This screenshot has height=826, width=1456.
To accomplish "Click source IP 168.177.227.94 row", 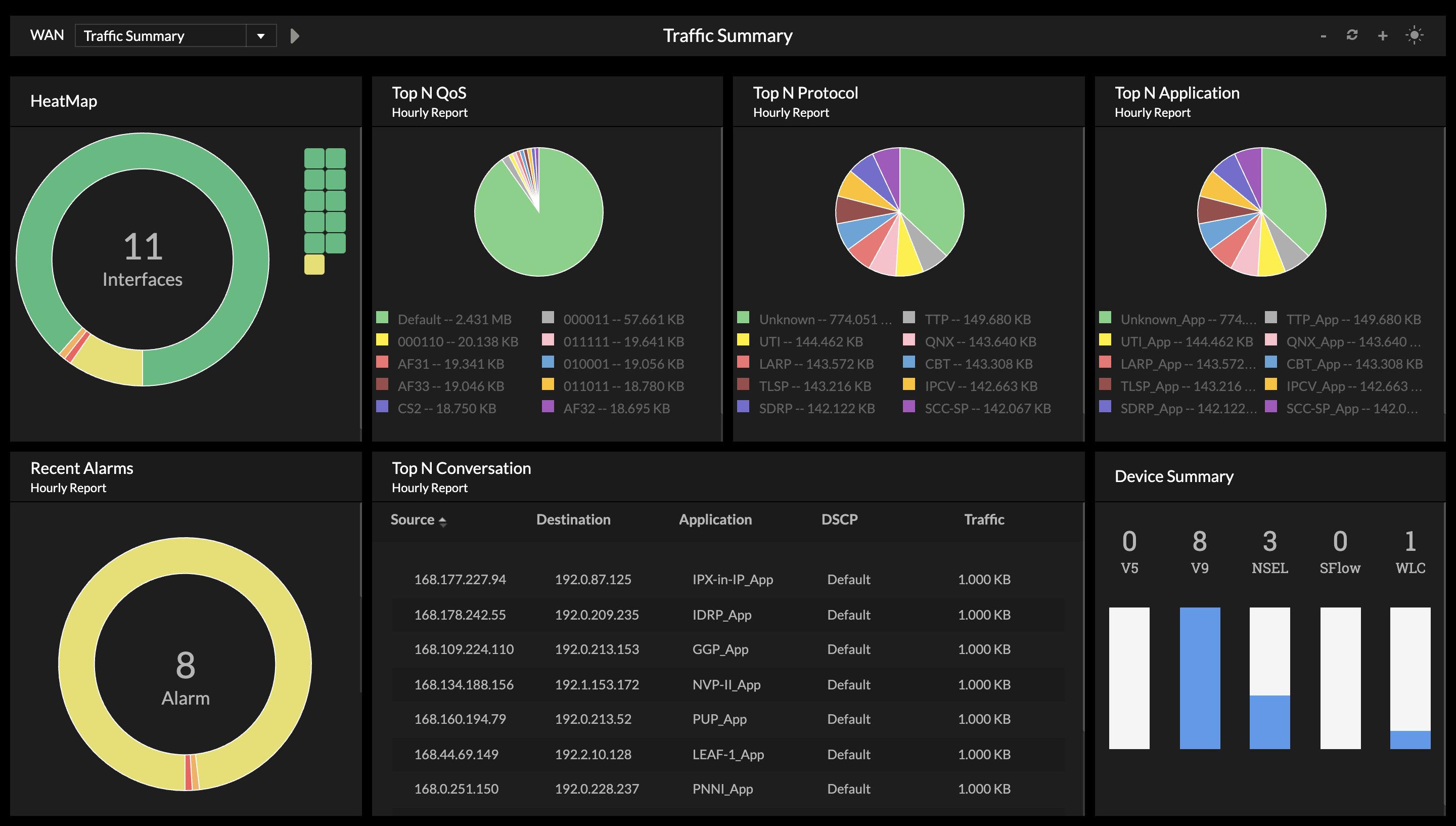I will 460,579.
